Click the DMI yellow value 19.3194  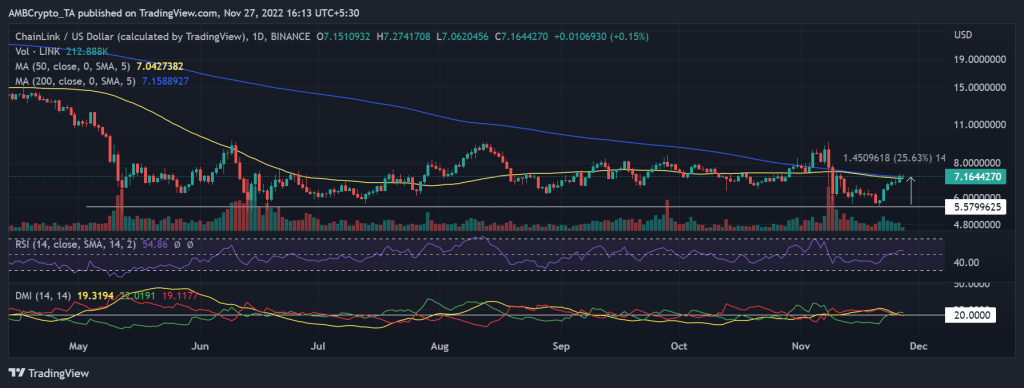(95, 295)
